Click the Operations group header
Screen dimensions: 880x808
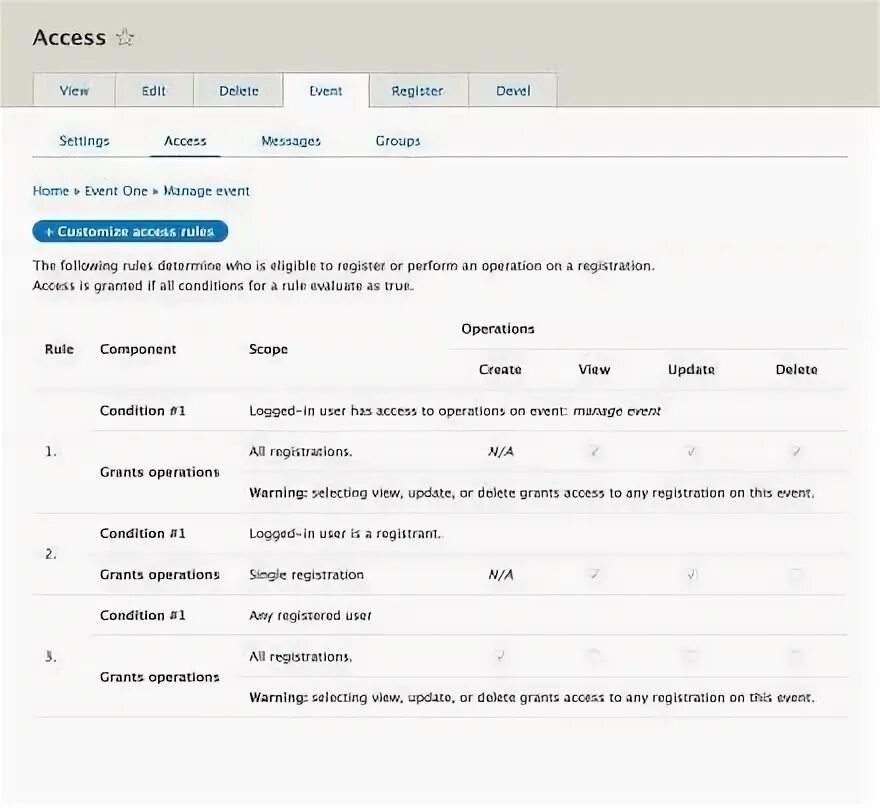pyautogui.click(x=498, y=329)
